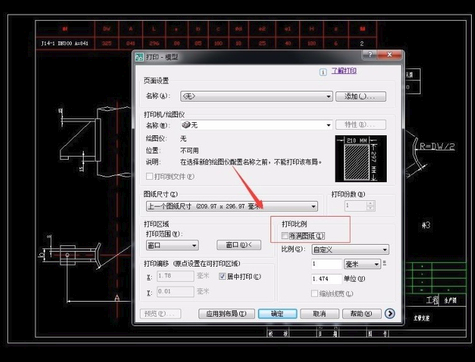Click the 打印份数 stepper
The width and height of the screenshot is (475, 362).
[370, 206]
